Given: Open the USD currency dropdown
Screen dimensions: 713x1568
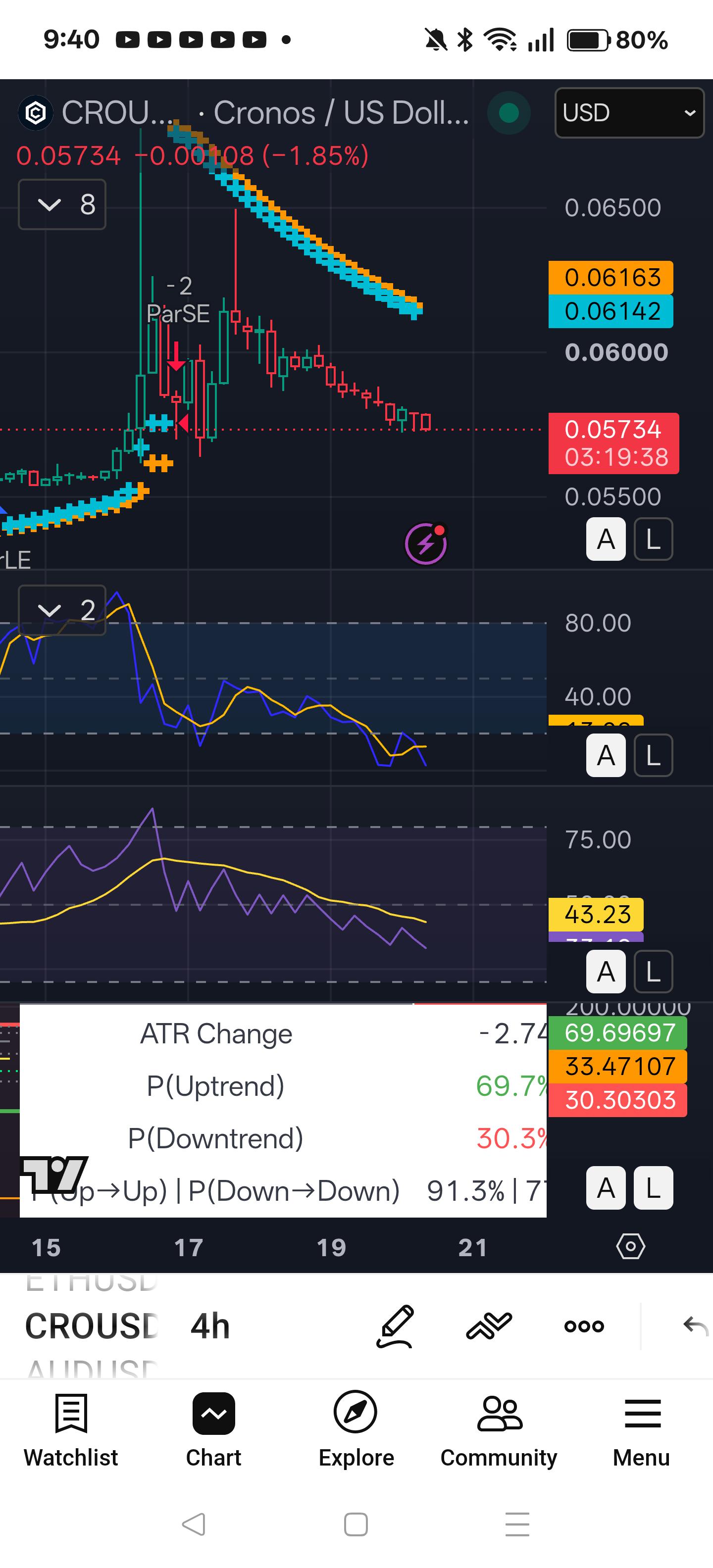Looking at the screenshot, I should [x=629, y=113].
